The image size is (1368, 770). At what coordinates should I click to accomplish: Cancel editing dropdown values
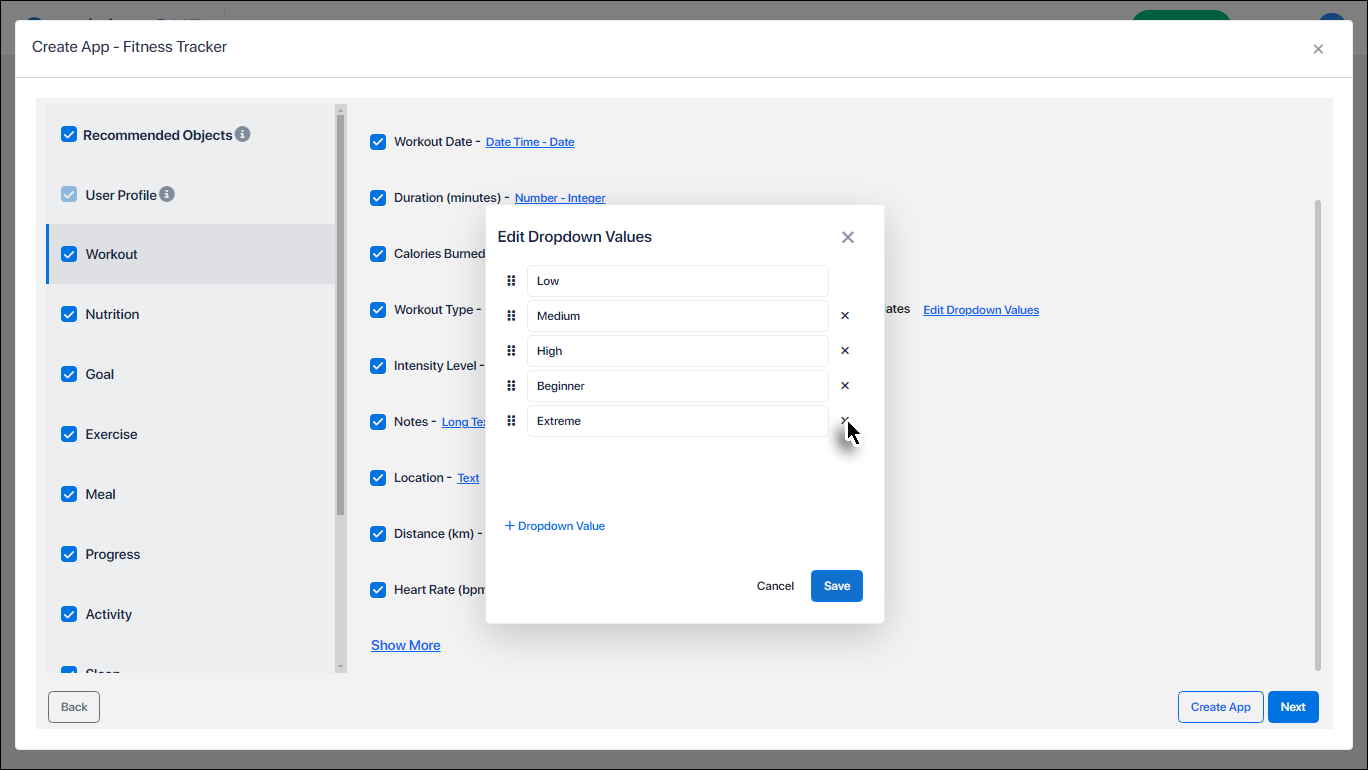point(775,586)
